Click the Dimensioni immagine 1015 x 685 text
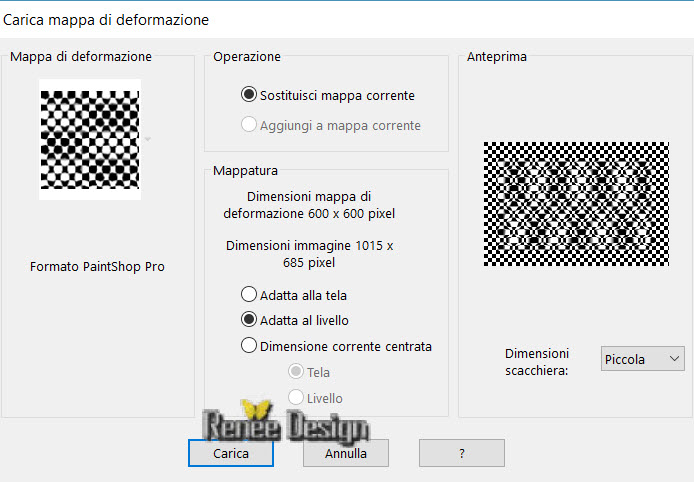The height and width of the screenshot is (482, 694). coord(309,254)
